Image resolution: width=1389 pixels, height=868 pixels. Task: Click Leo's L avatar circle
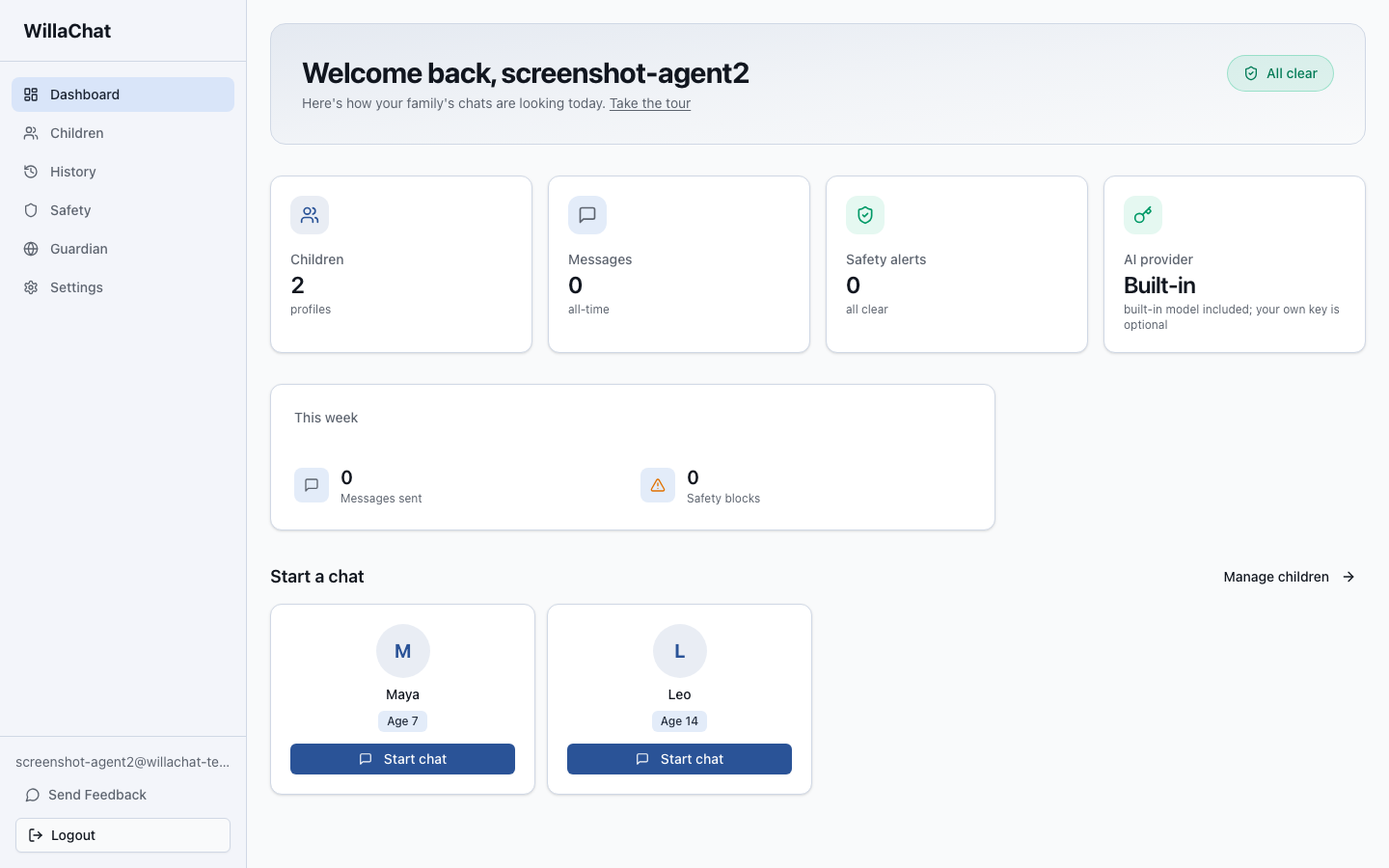pos(680,651)
